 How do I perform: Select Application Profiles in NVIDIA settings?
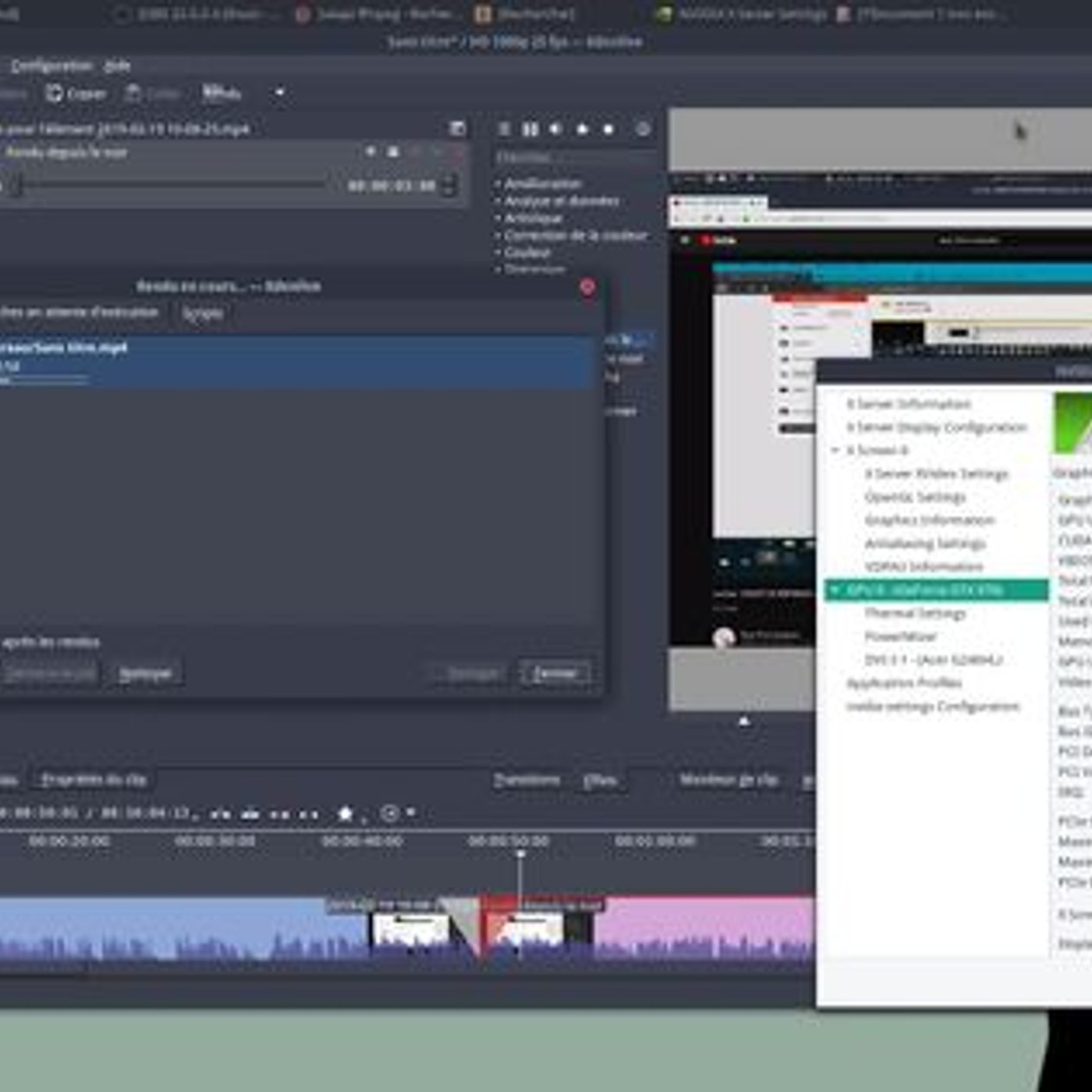tap(904, 683)
